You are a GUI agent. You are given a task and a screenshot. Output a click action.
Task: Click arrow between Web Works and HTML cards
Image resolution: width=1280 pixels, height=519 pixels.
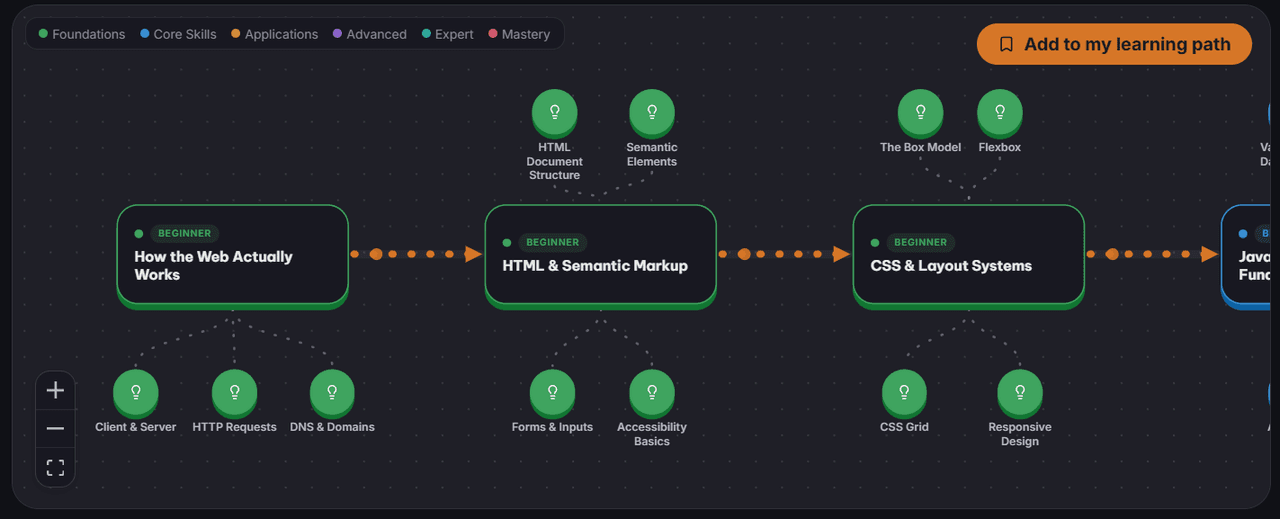pyautogui.click(x=416, y=254)
